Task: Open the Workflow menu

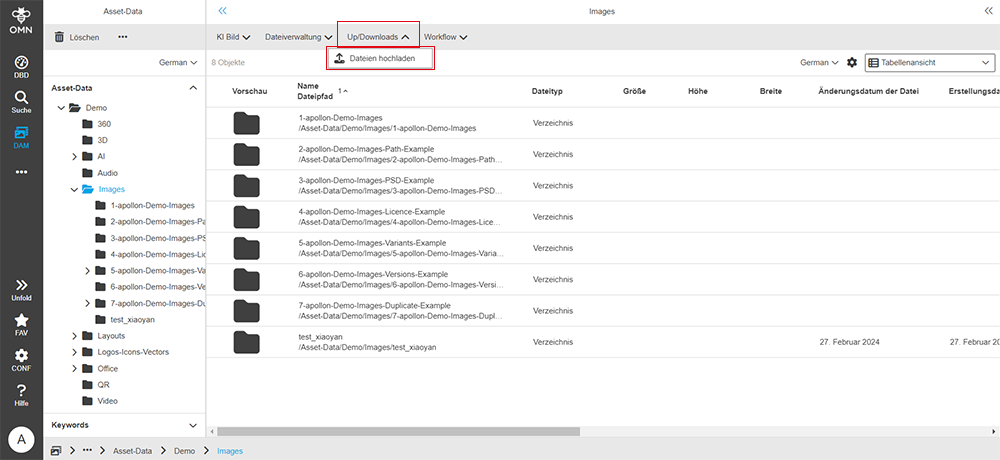Action: click(446, 37)
